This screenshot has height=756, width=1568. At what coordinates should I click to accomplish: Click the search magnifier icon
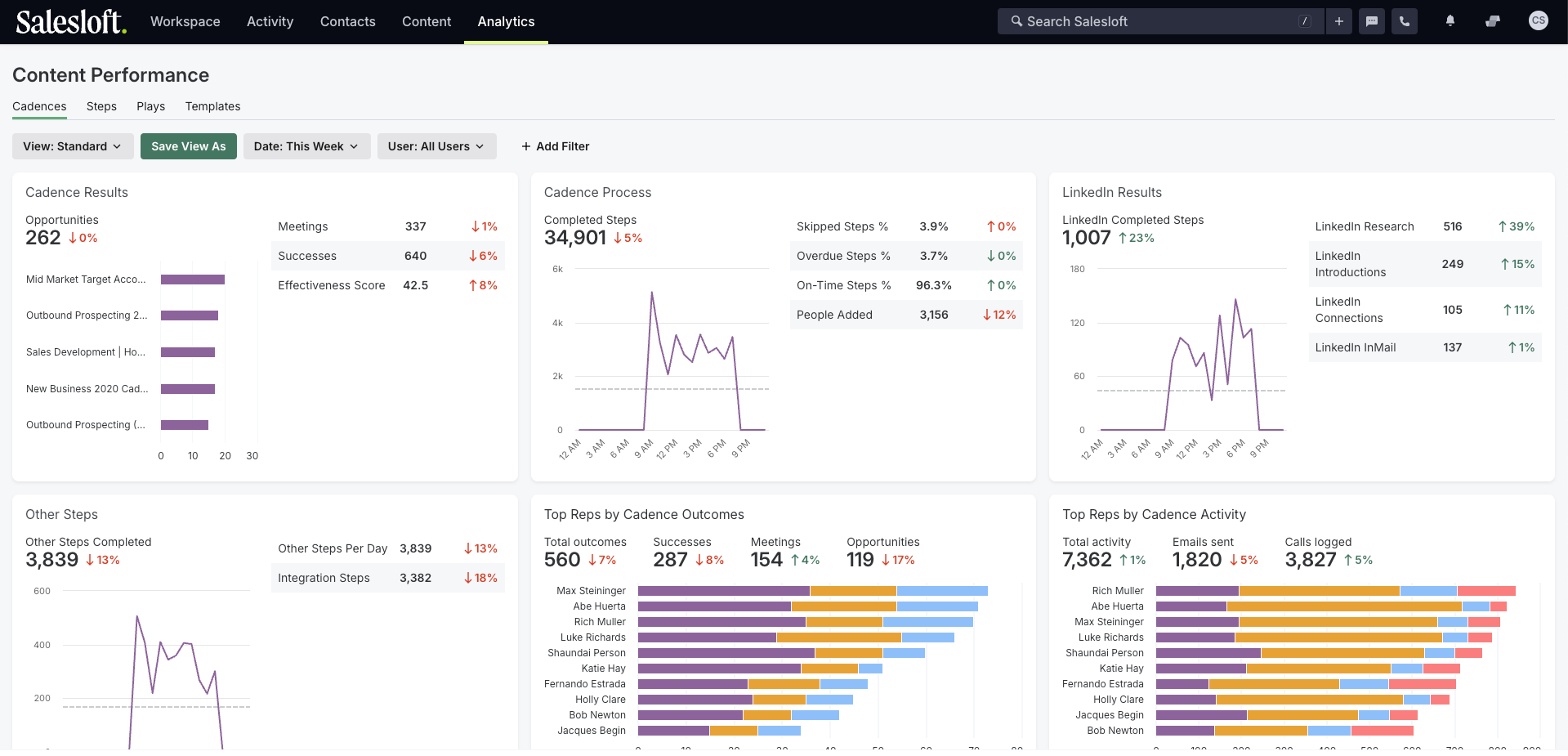click(1016, 21)
